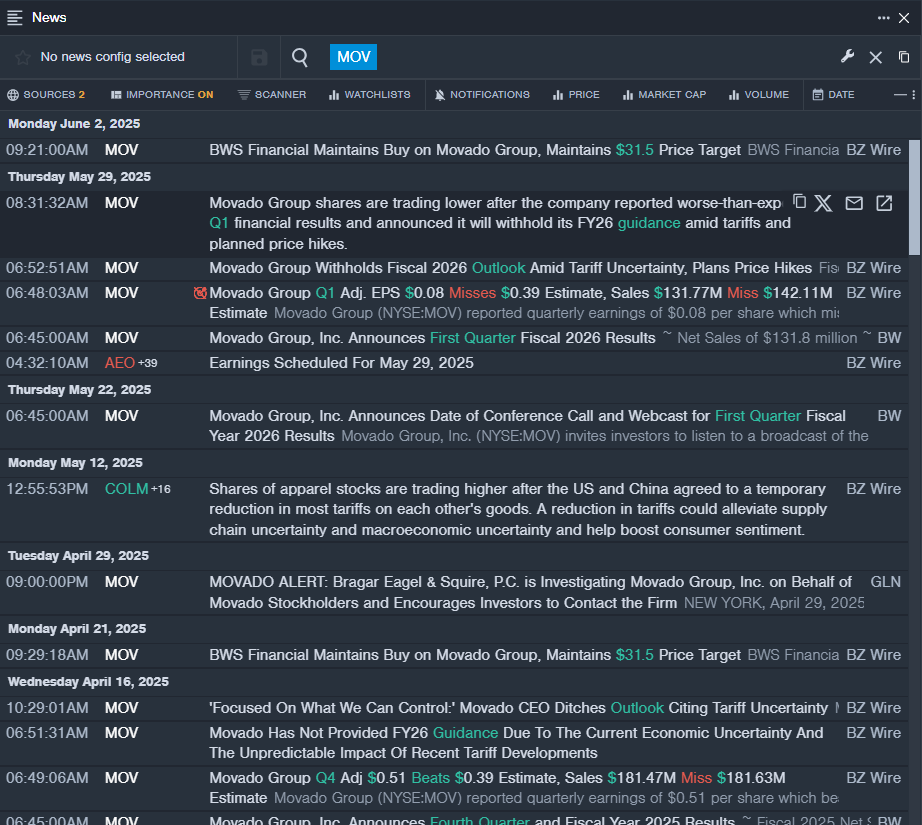Open the Scanner filter

pos(272,95)
